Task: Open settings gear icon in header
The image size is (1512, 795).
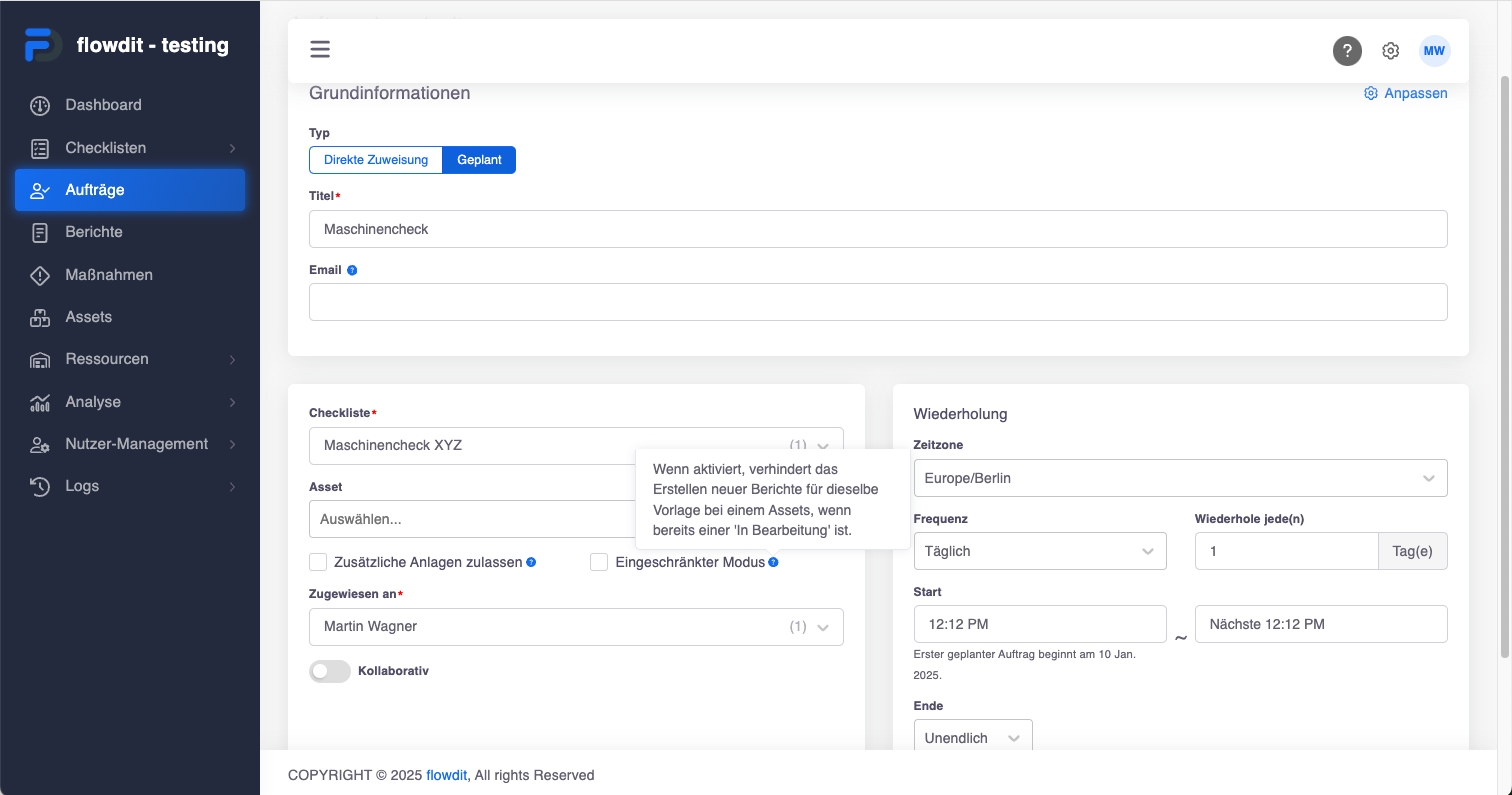Action: [x=1390, y=51]
